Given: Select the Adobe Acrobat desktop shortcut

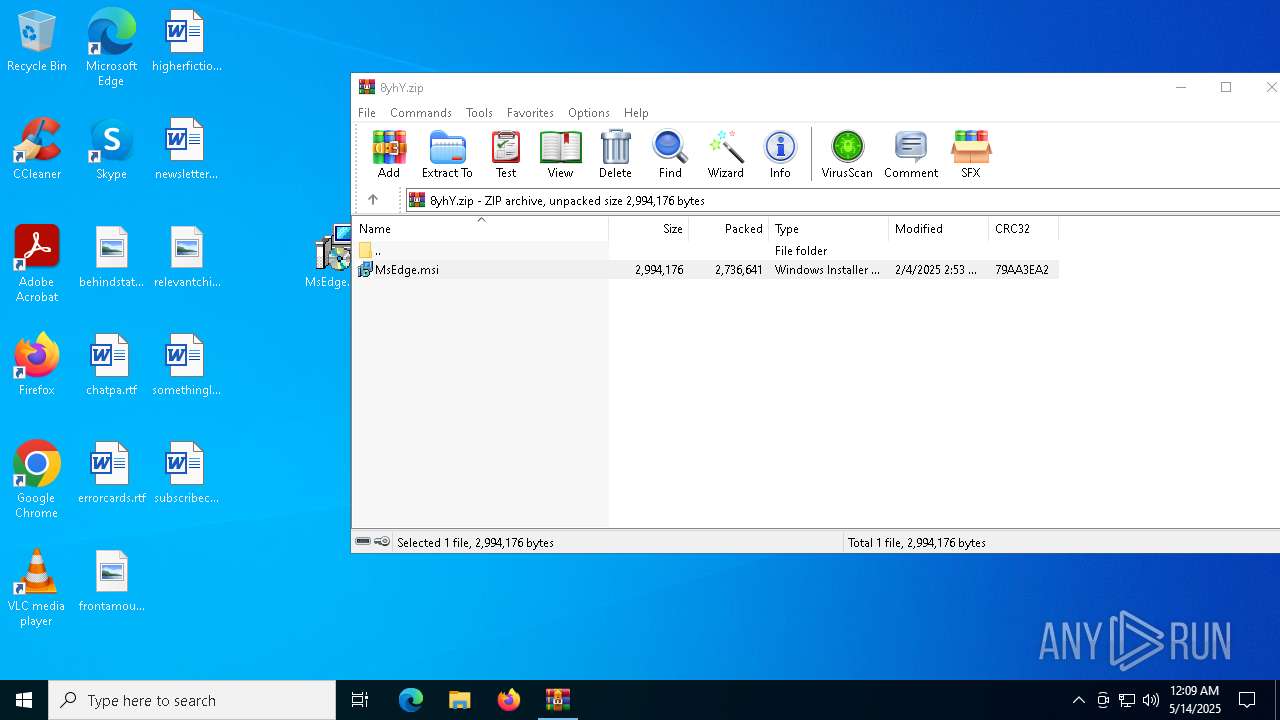Looking at the screenshot, I should [x=37, y=264].
